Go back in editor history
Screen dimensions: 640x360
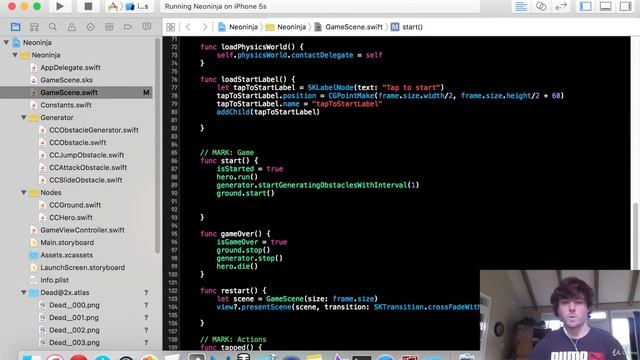188,27
